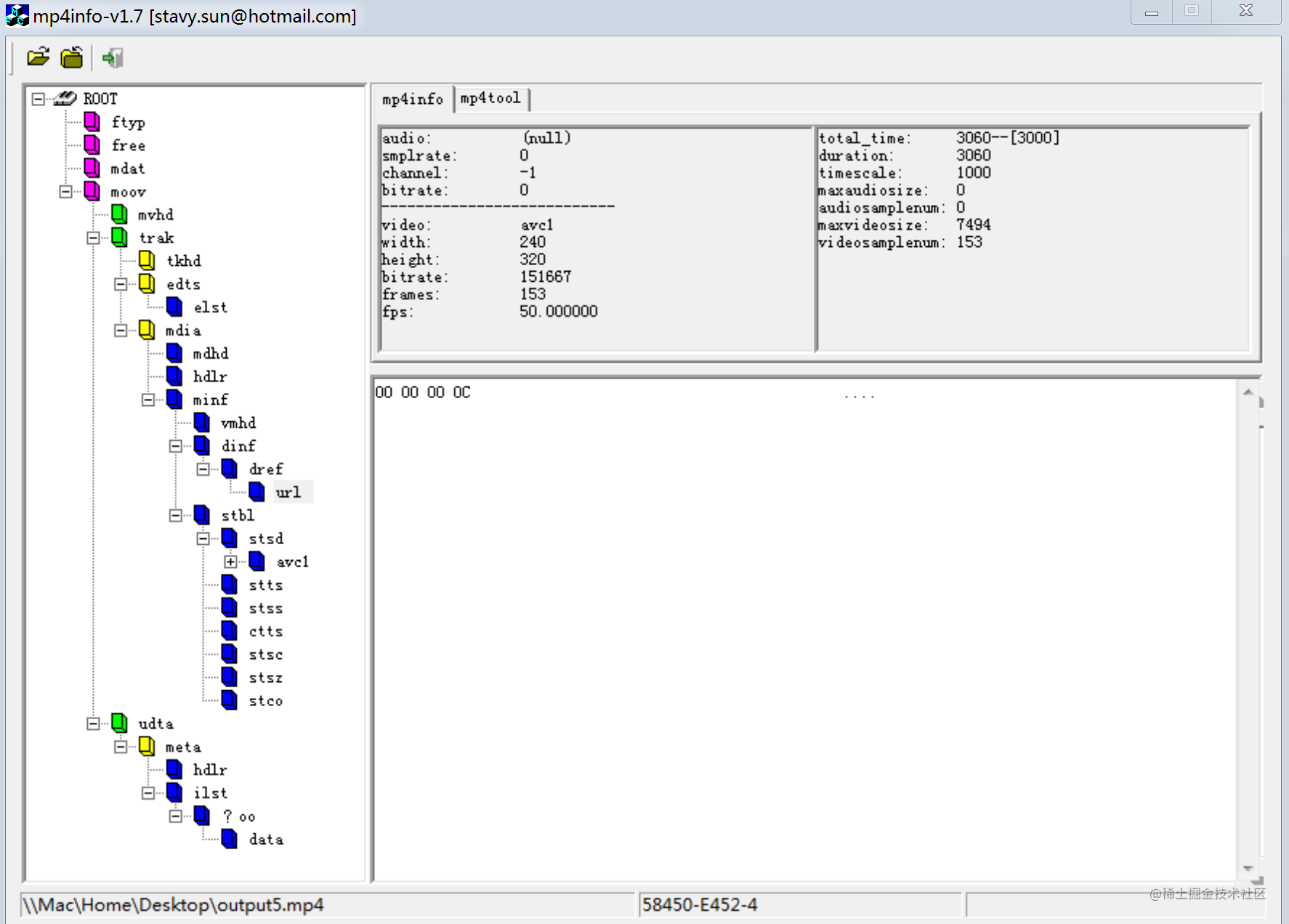Click the blue elst box icon
1289x924 pixels.
[174, 307]
